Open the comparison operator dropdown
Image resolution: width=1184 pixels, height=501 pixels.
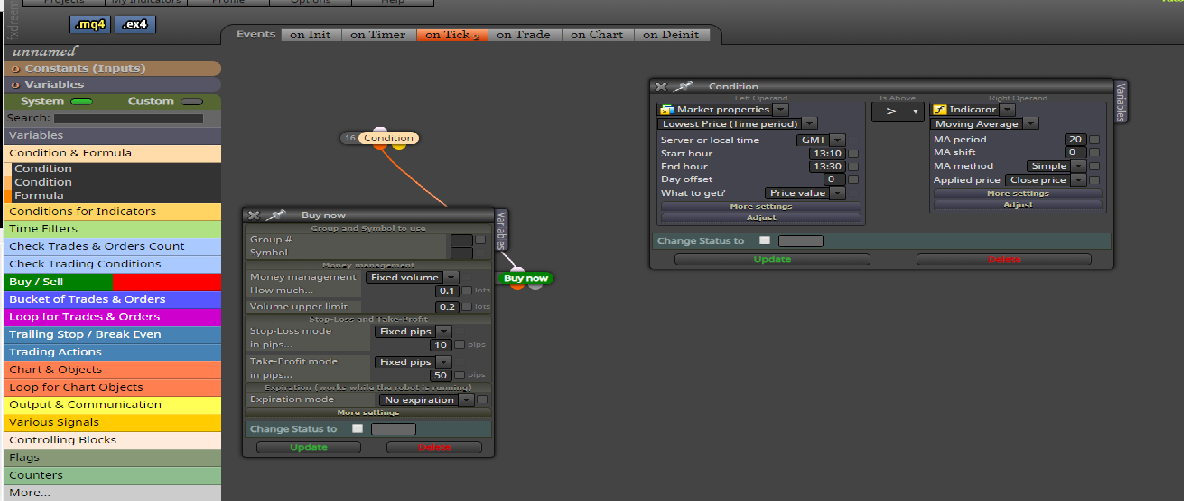[x=898, y=111]
